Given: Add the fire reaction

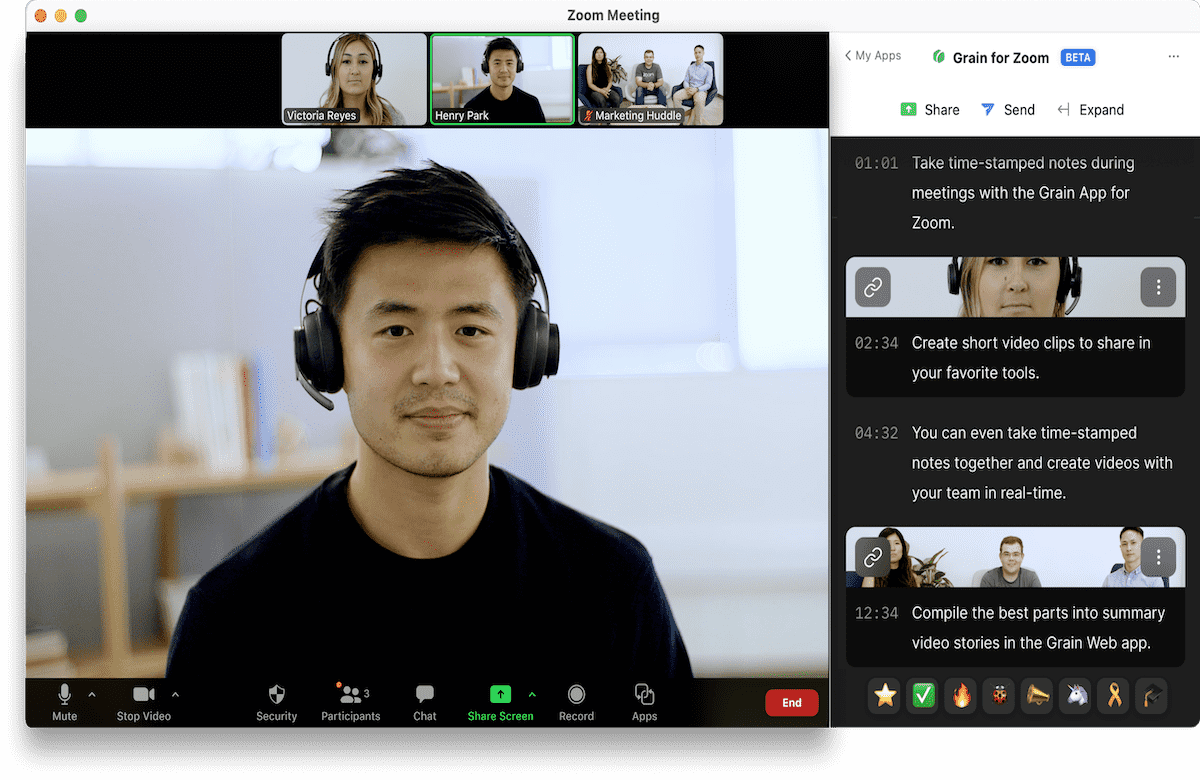Looking at the screenshot, I should point(962,696).
